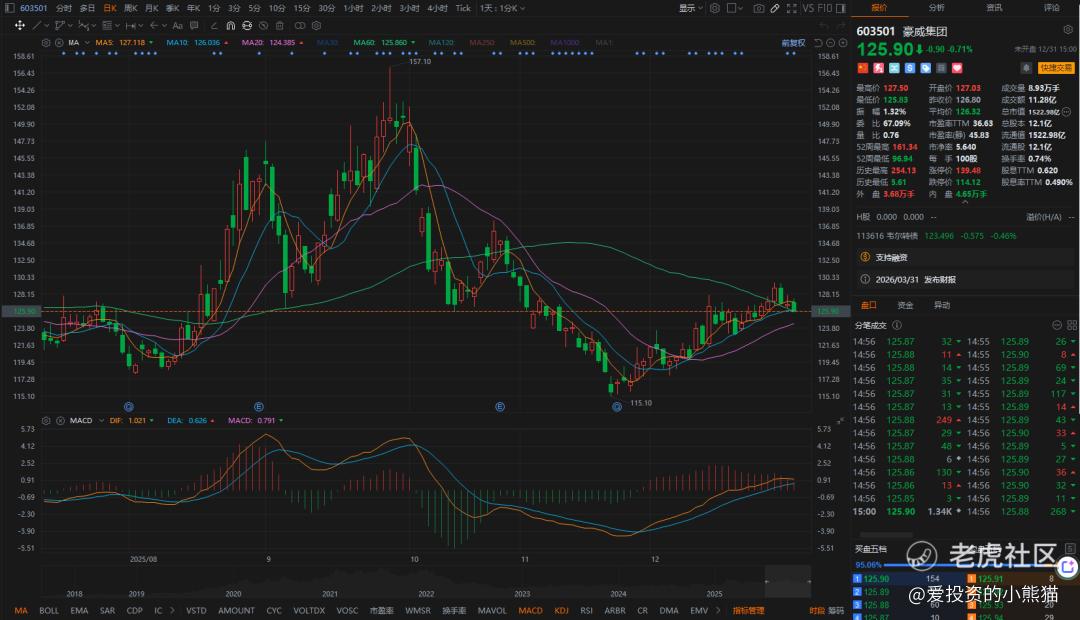Click the link chain icon in top toolbar

point(775,8)
